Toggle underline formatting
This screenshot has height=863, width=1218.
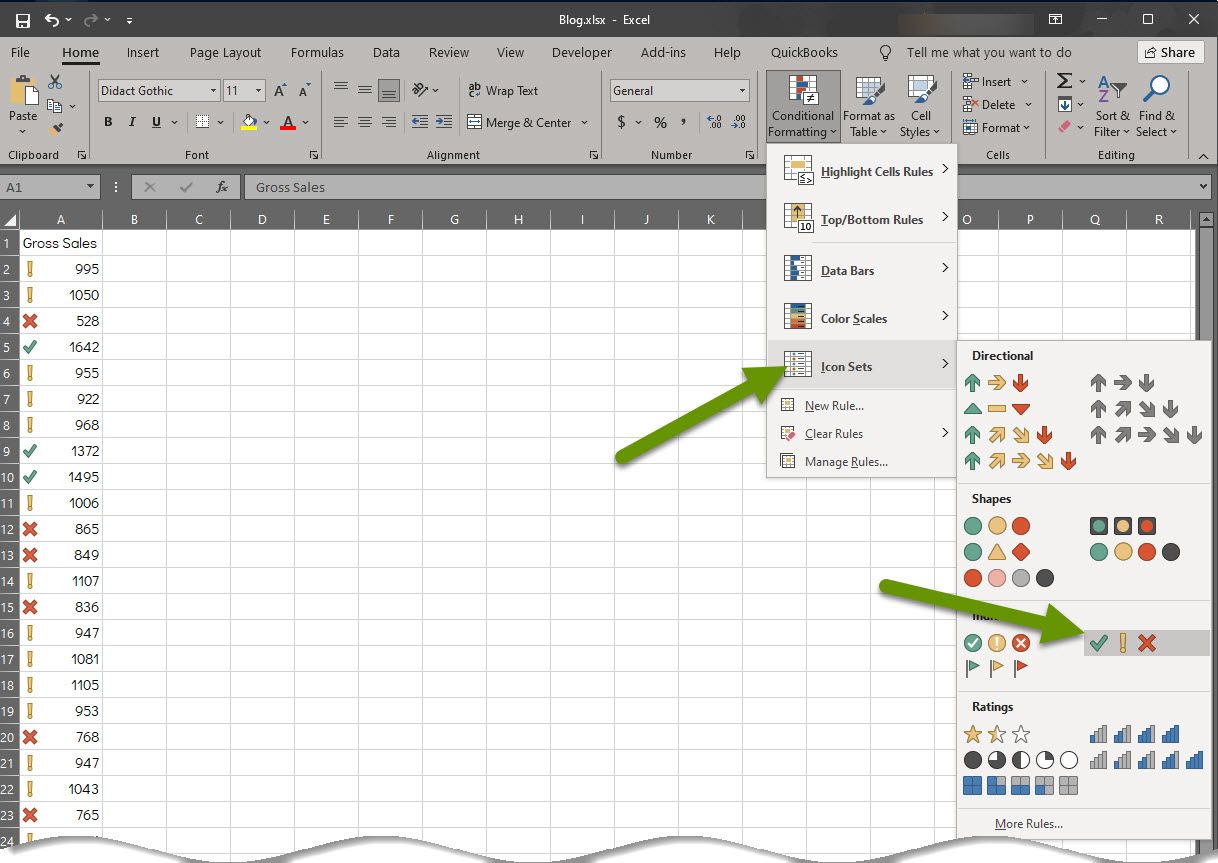pyautogui.click(x=157, y=121)
